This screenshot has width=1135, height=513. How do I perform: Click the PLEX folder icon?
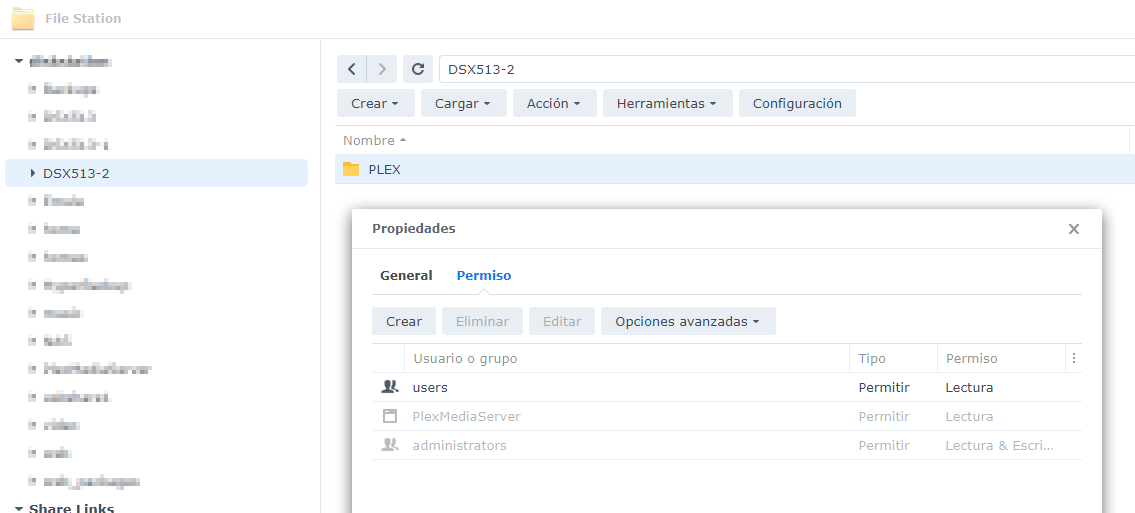tap(351, 169)
